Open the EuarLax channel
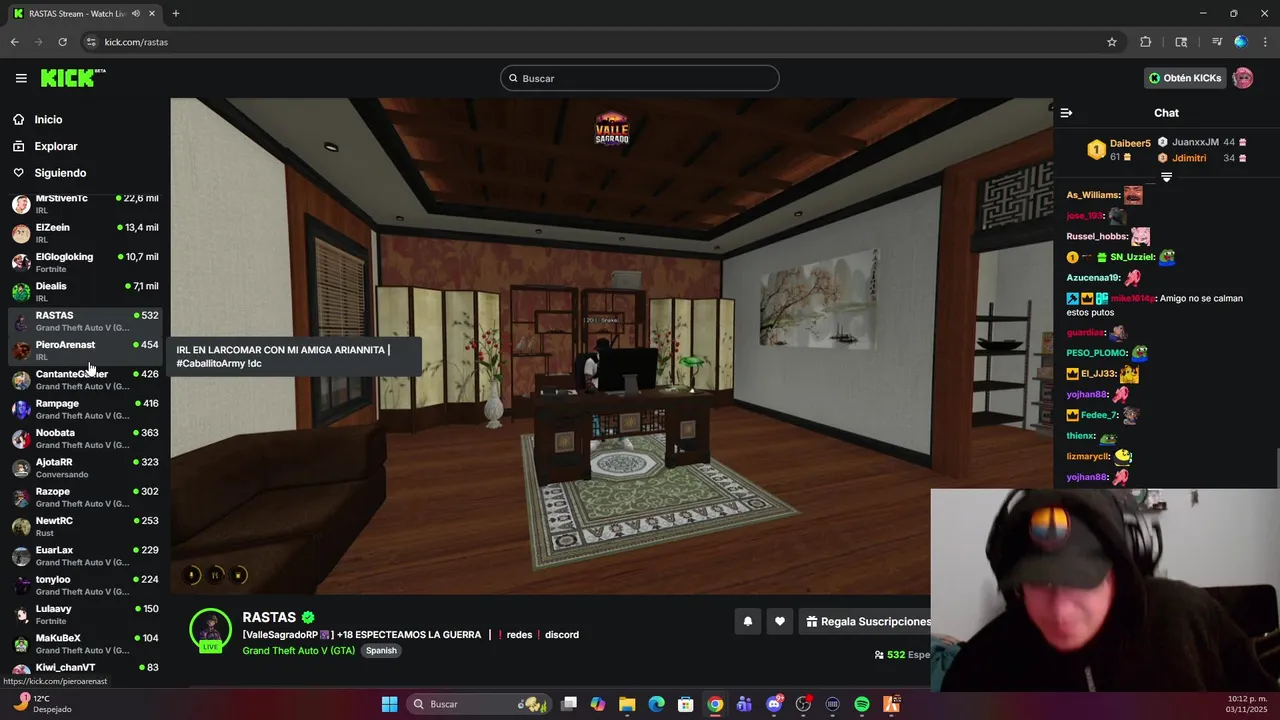Image resolution: width=1280 pixels, height=720 pixels. (85, 556)
